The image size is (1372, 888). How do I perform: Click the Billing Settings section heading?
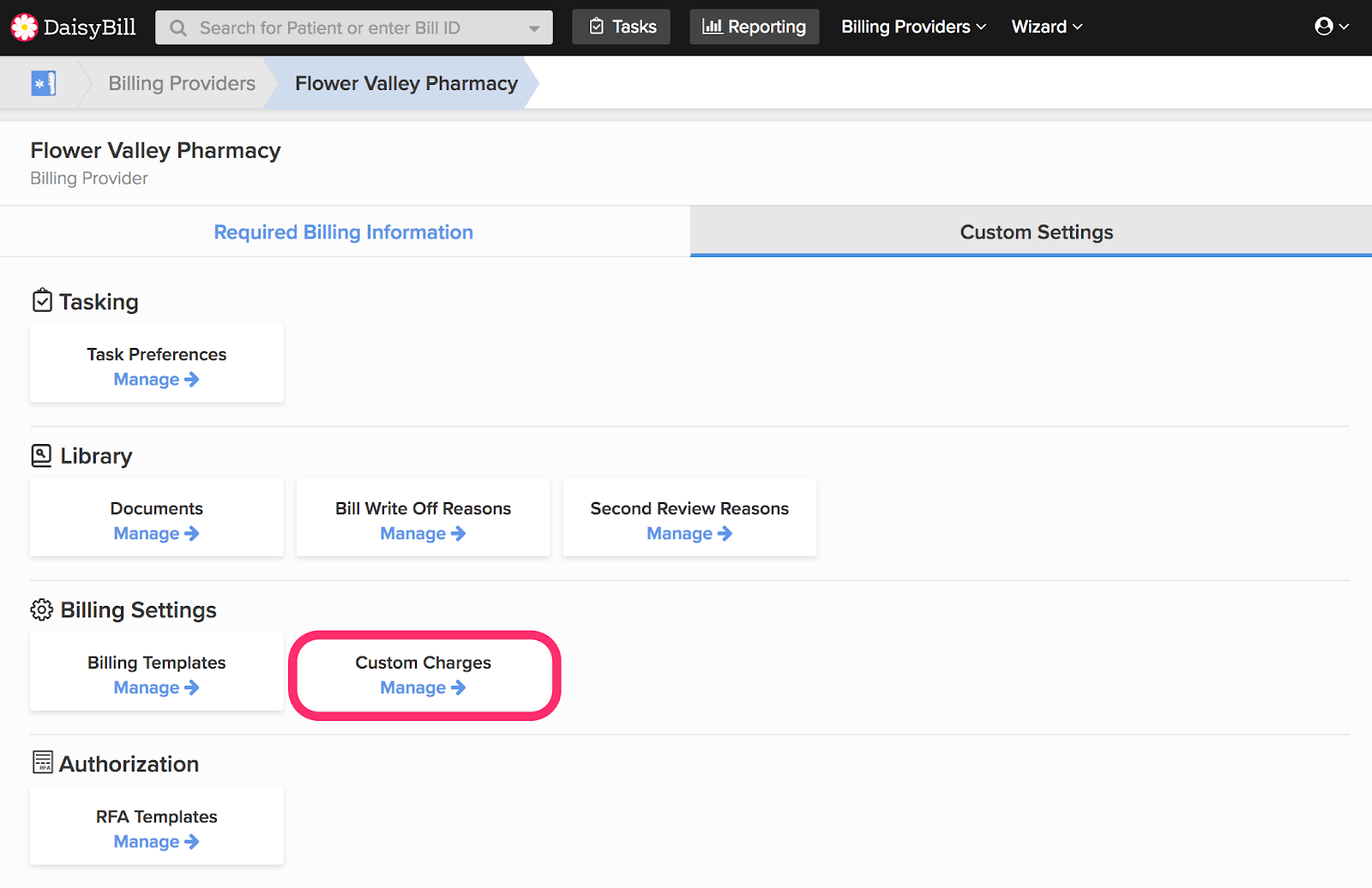pos(139,610)
